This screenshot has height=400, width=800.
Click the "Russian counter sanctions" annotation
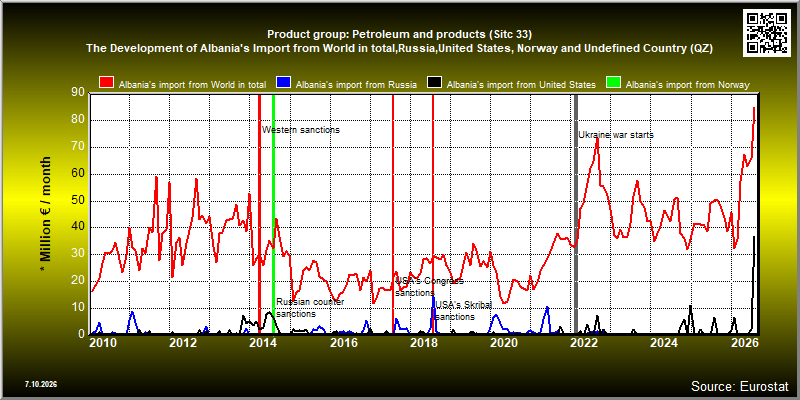310,308
